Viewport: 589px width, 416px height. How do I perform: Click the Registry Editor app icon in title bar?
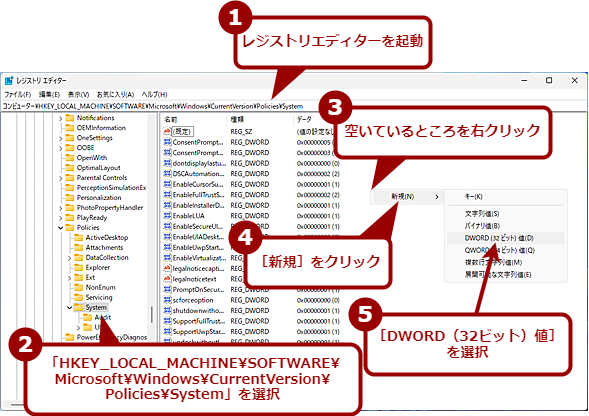coord(9,80)
